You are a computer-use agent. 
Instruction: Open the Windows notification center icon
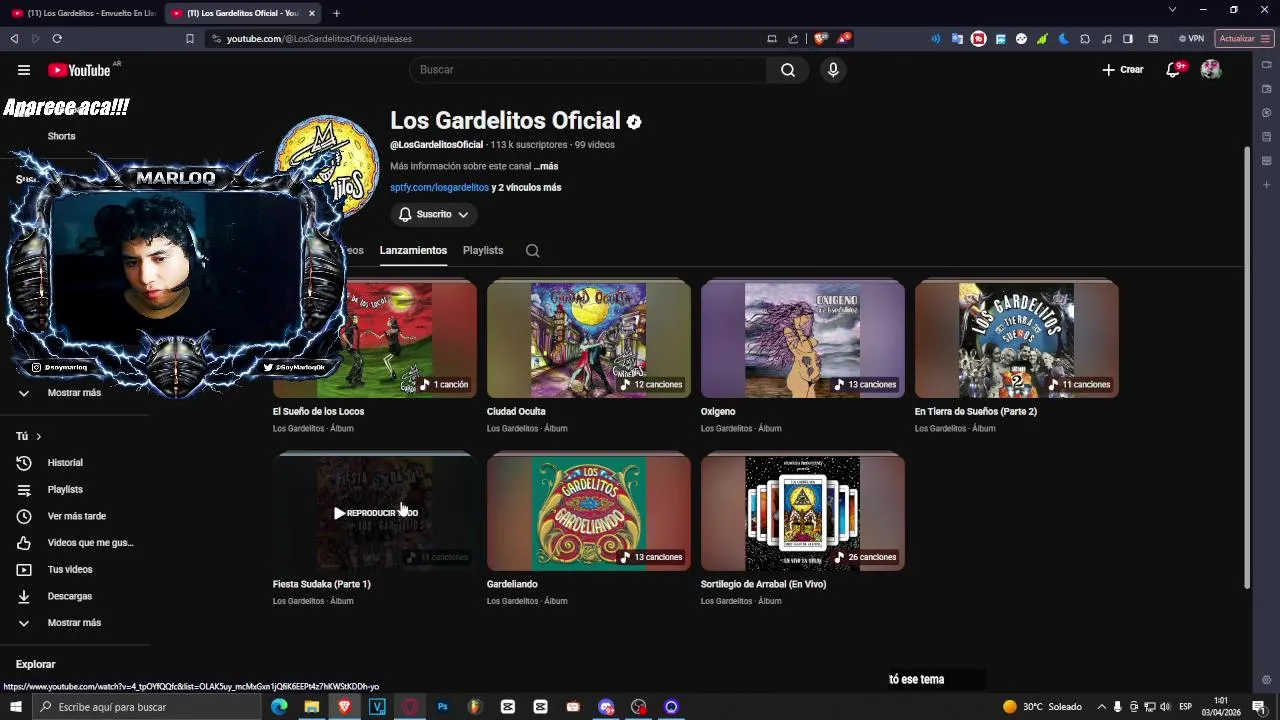point(1259,707)
